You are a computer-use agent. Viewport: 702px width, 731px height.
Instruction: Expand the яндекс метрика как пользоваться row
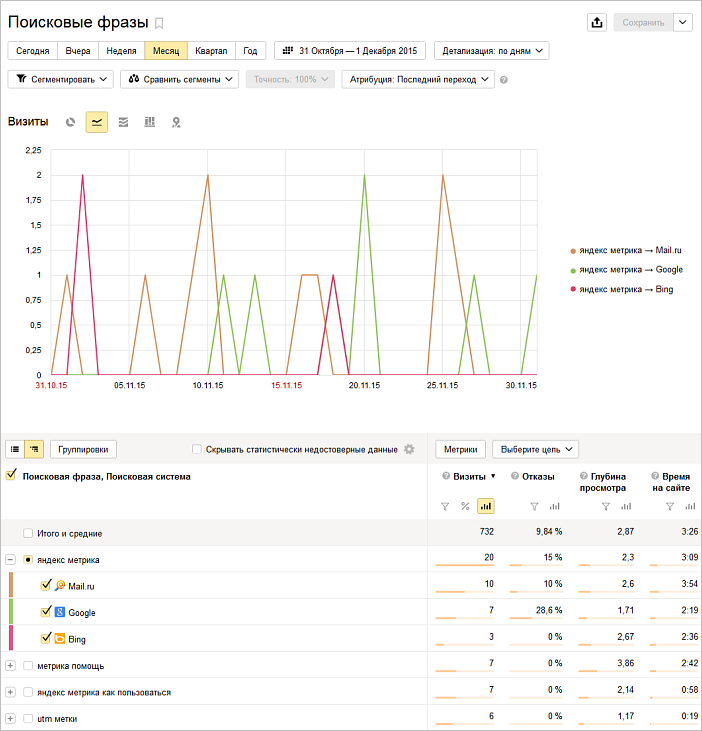(10, 692)
